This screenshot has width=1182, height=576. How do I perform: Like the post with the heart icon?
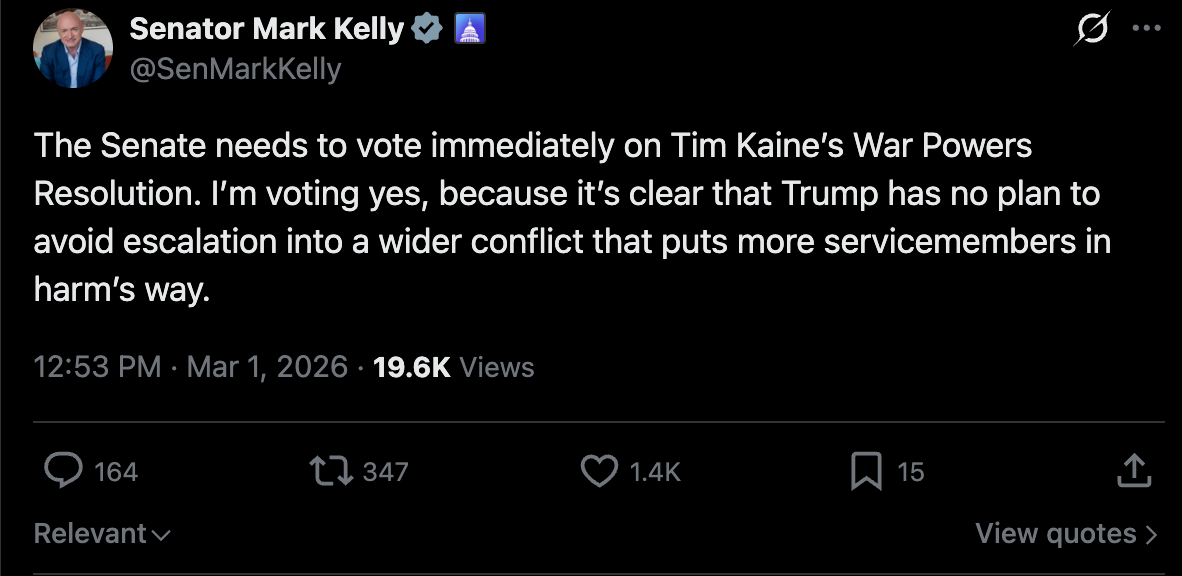(599, 471)
